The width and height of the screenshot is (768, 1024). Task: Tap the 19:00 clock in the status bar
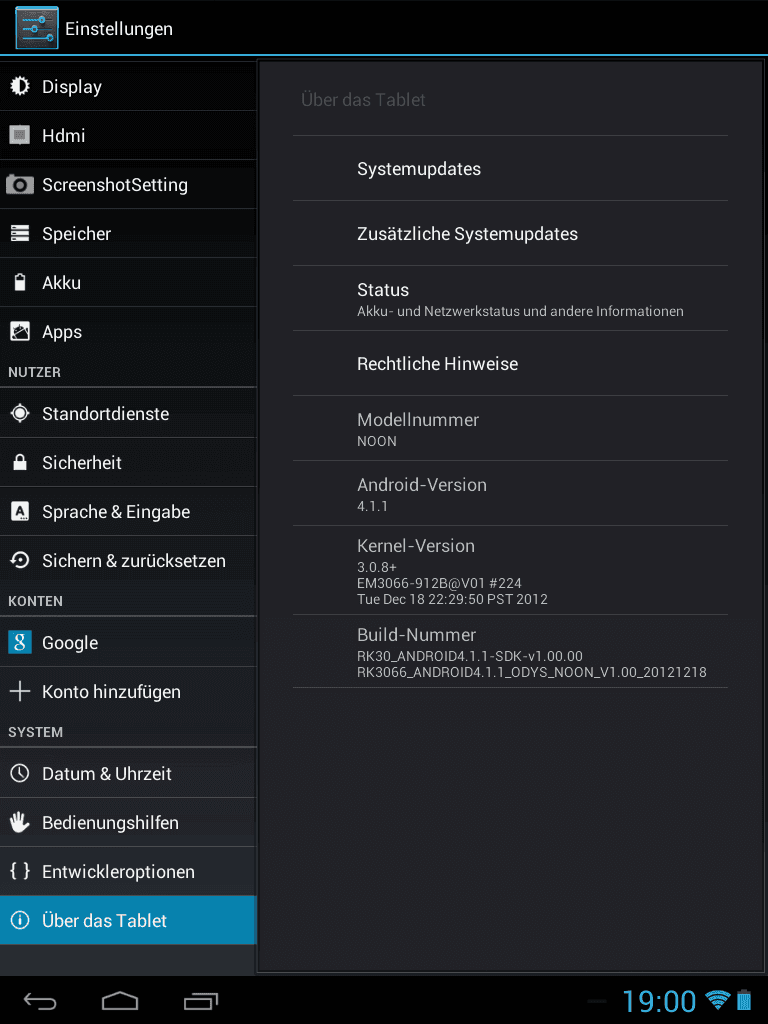coord(659,1001)
